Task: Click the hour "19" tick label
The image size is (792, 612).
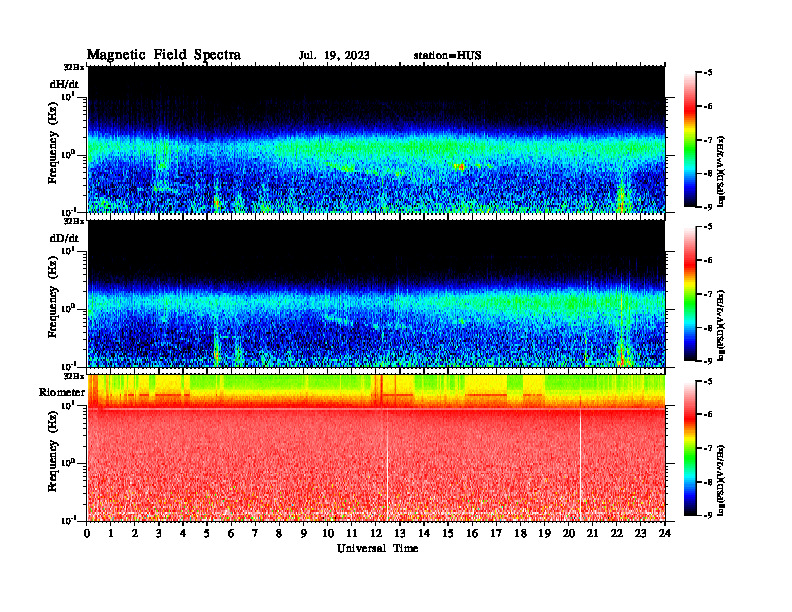Action: 544,533
